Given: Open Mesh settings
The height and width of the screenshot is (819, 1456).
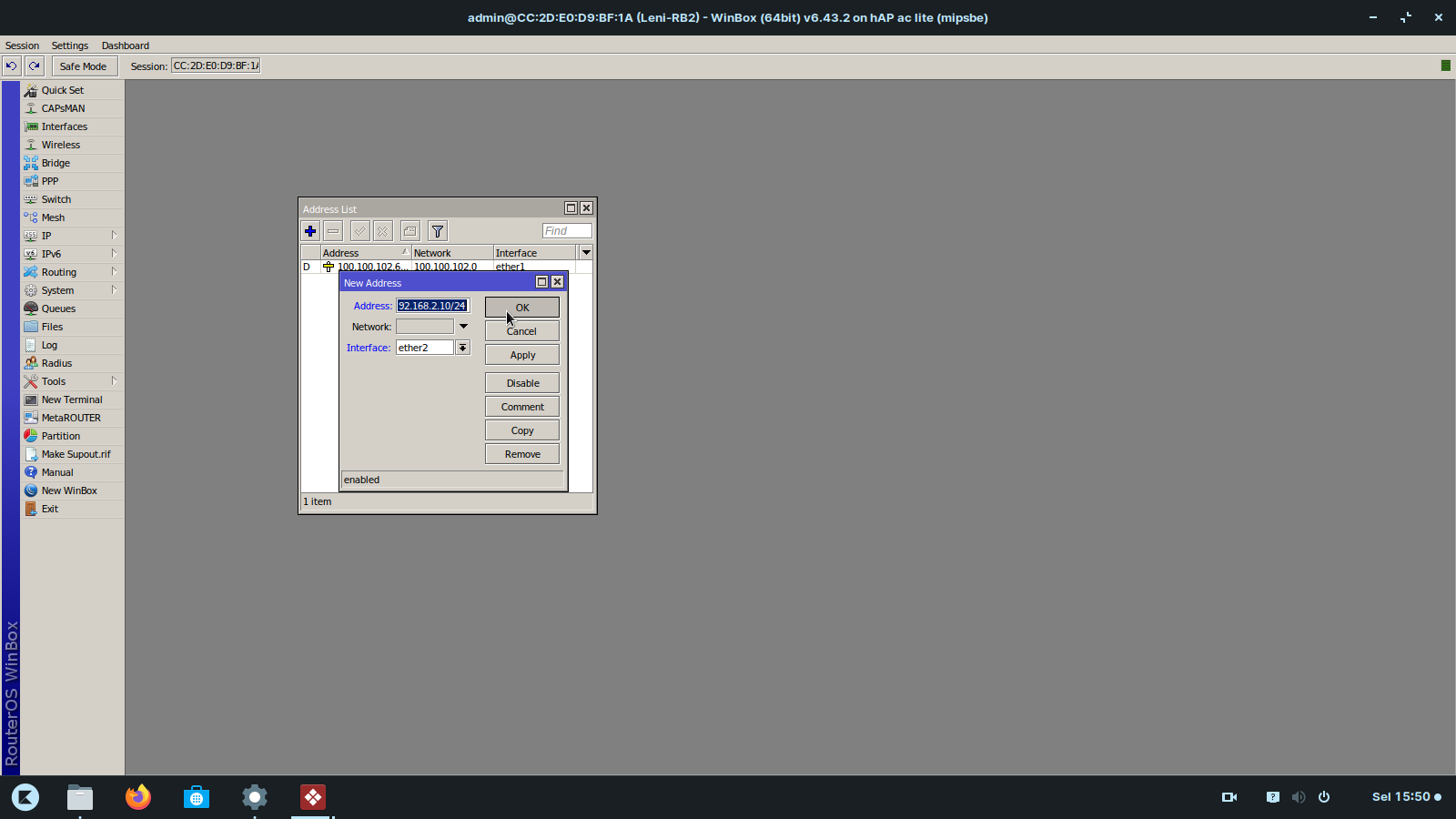Looking at the screenshot, I should [x=73, y=217].
